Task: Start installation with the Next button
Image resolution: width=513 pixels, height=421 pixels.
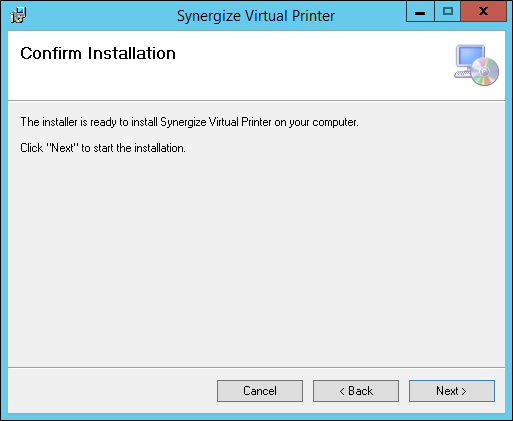Action: 452,391
